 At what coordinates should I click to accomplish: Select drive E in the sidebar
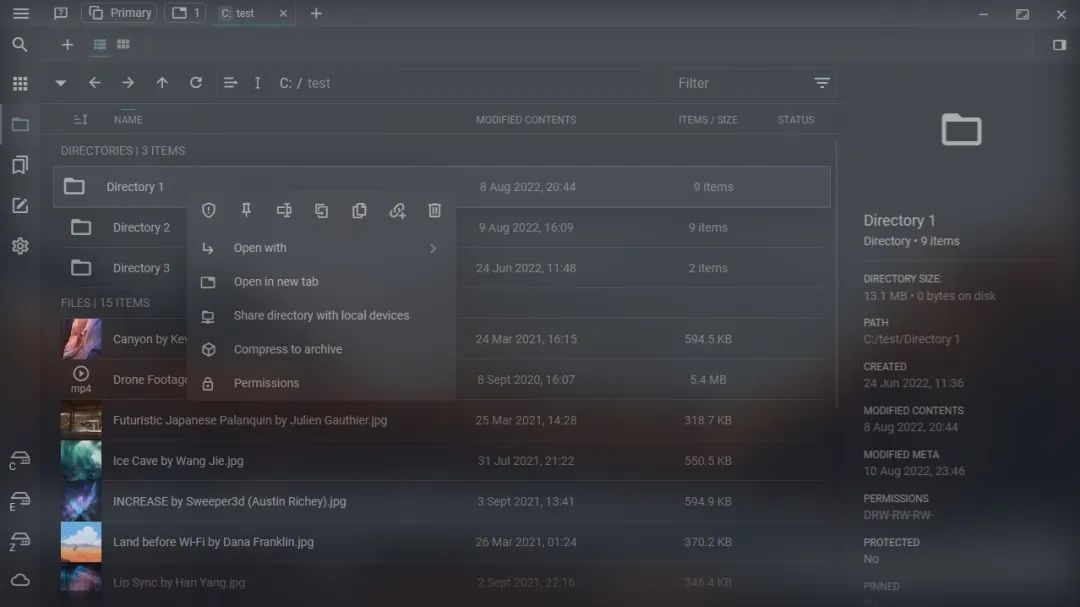click(19, 501)
